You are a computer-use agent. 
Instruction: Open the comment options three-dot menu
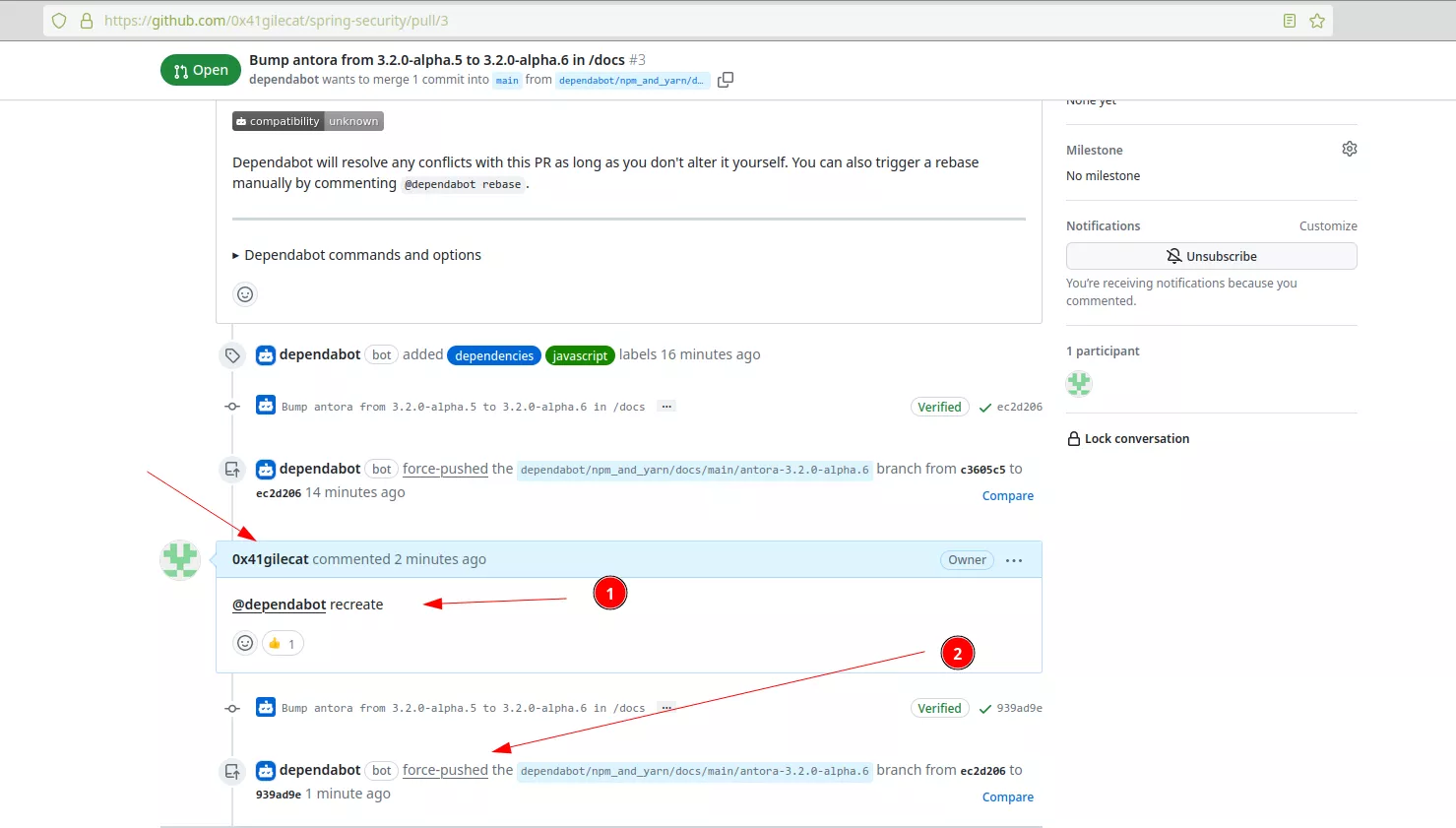pyautogui.click(x=1014, y=560)
